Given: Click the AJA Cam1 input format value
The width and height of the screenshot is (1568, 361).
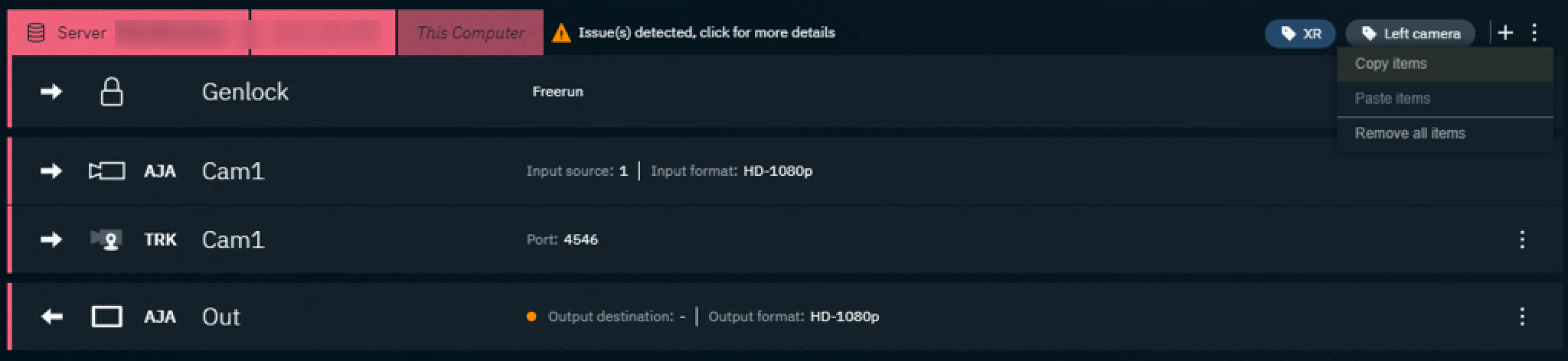Looking at the screenshot, I should click(x=777, y=171).
